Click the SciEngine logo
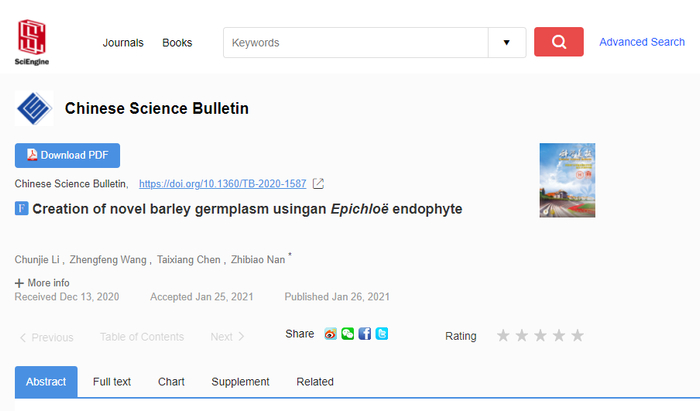Image resolution: width=700 pixels, height=411 pixels. pos(33,42)
